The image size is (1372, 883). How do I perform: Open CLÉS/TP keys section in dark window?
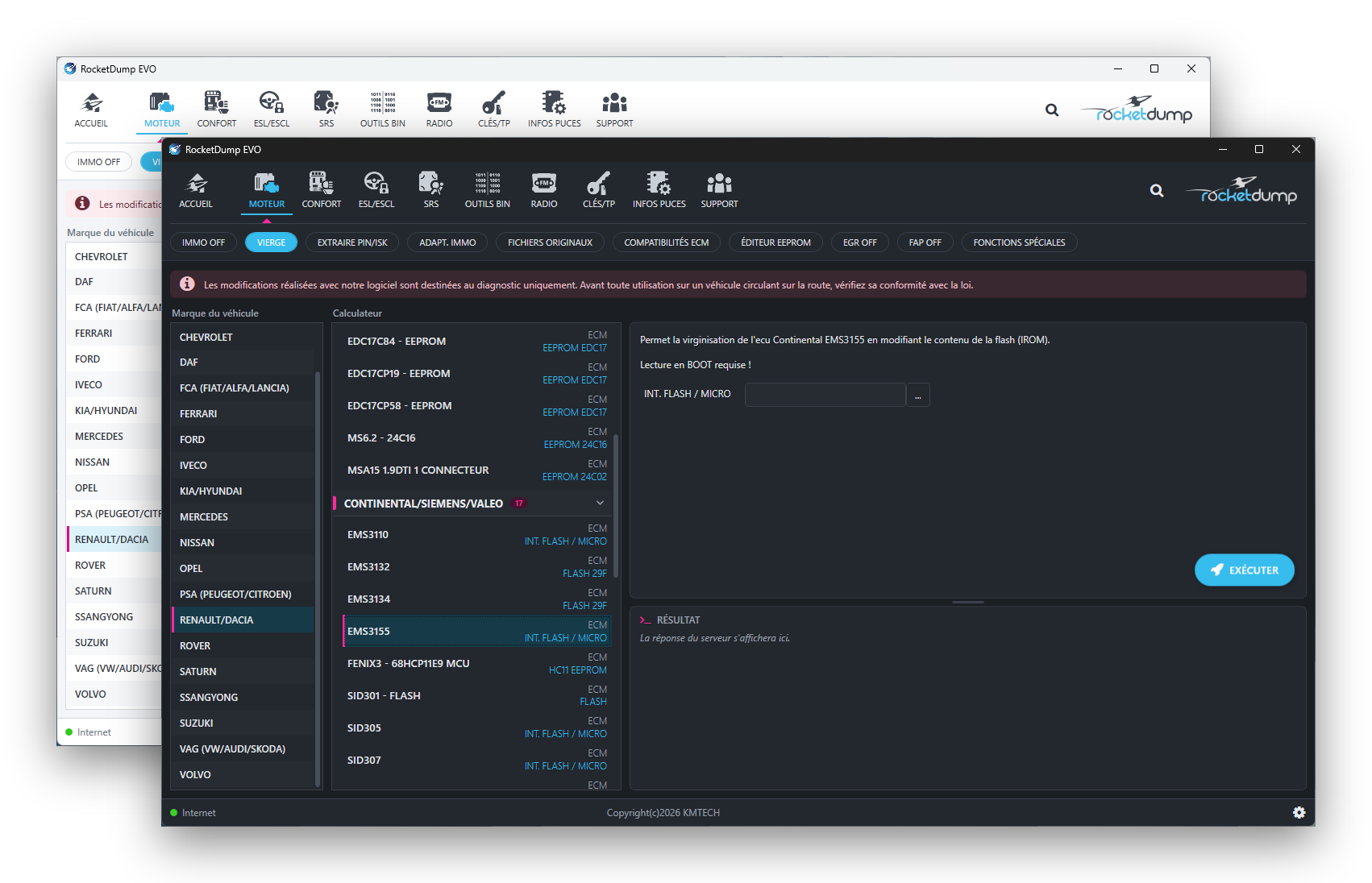(599, 190)
